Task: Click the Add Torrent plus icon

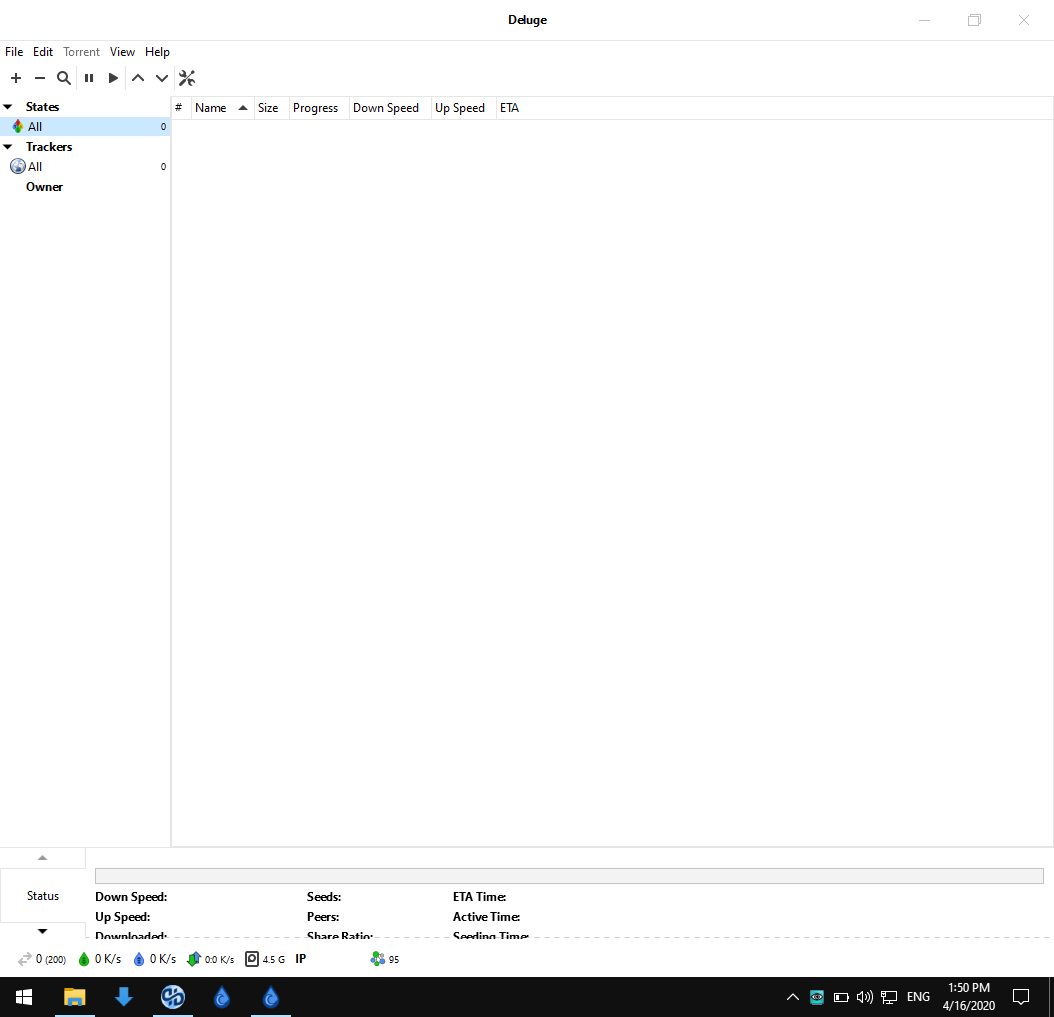Action: (x=16, y=78)
